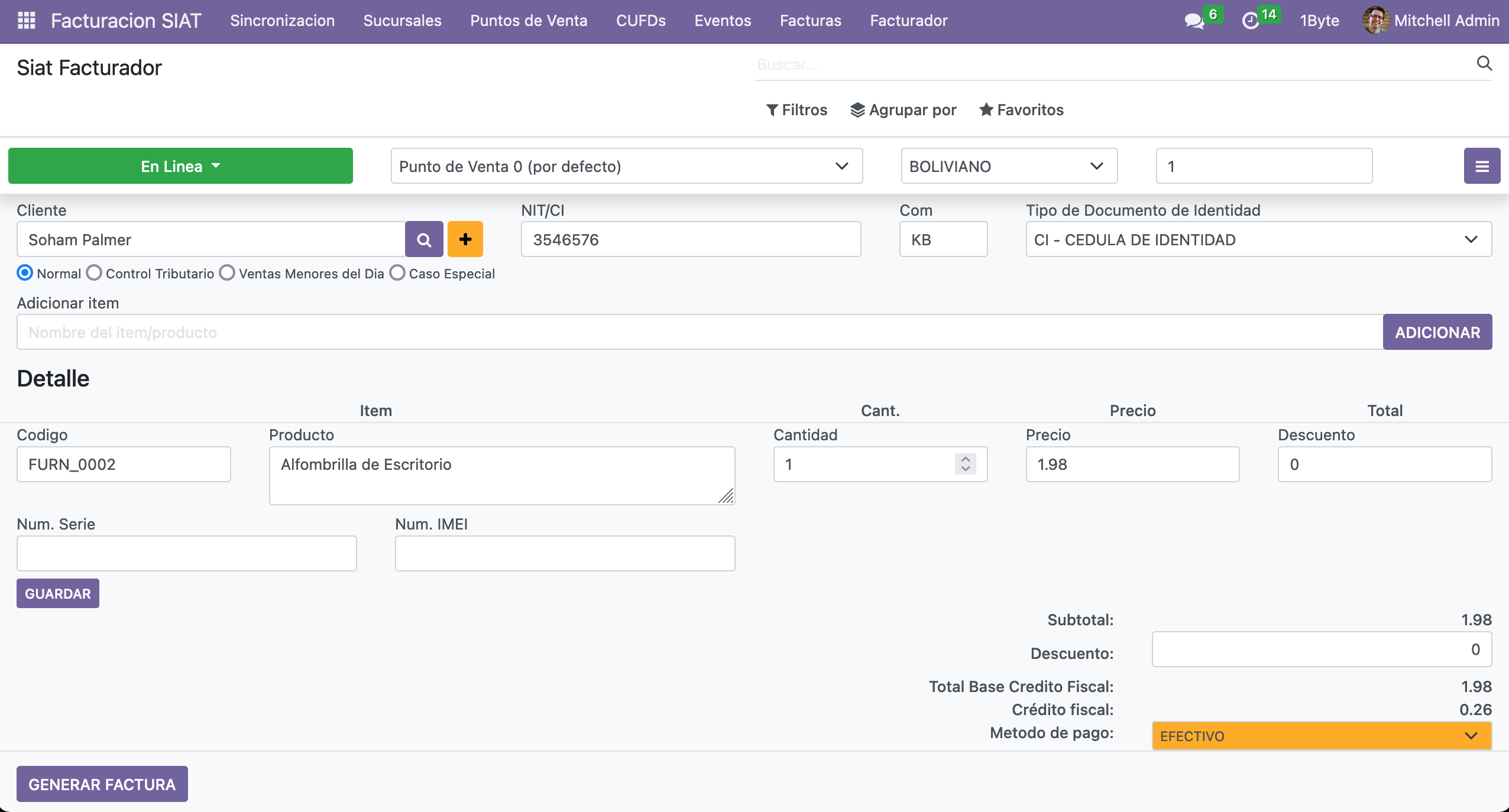Image resolution: width=1509 pixels, height=812 pixels.
Task: Open the hamburger menu button
Action: pyautogui.click(x=1482, y=166)
